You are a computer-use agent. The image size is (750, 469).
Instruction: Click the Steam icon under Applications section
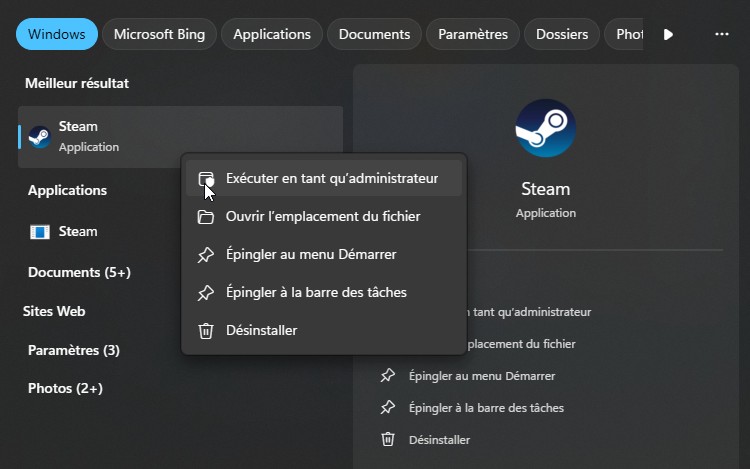[x=40, y=232]
